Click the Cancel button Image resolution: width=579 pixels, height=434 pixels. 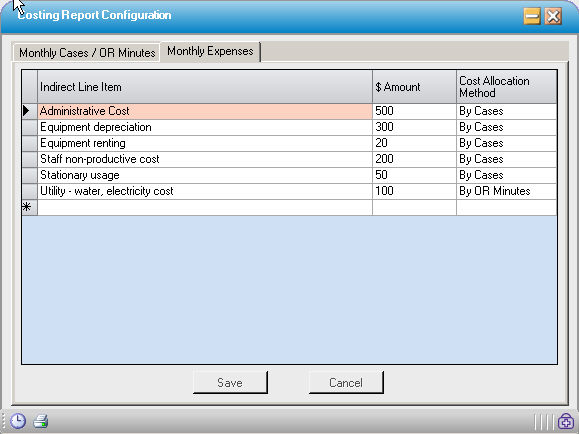point(346,383)
